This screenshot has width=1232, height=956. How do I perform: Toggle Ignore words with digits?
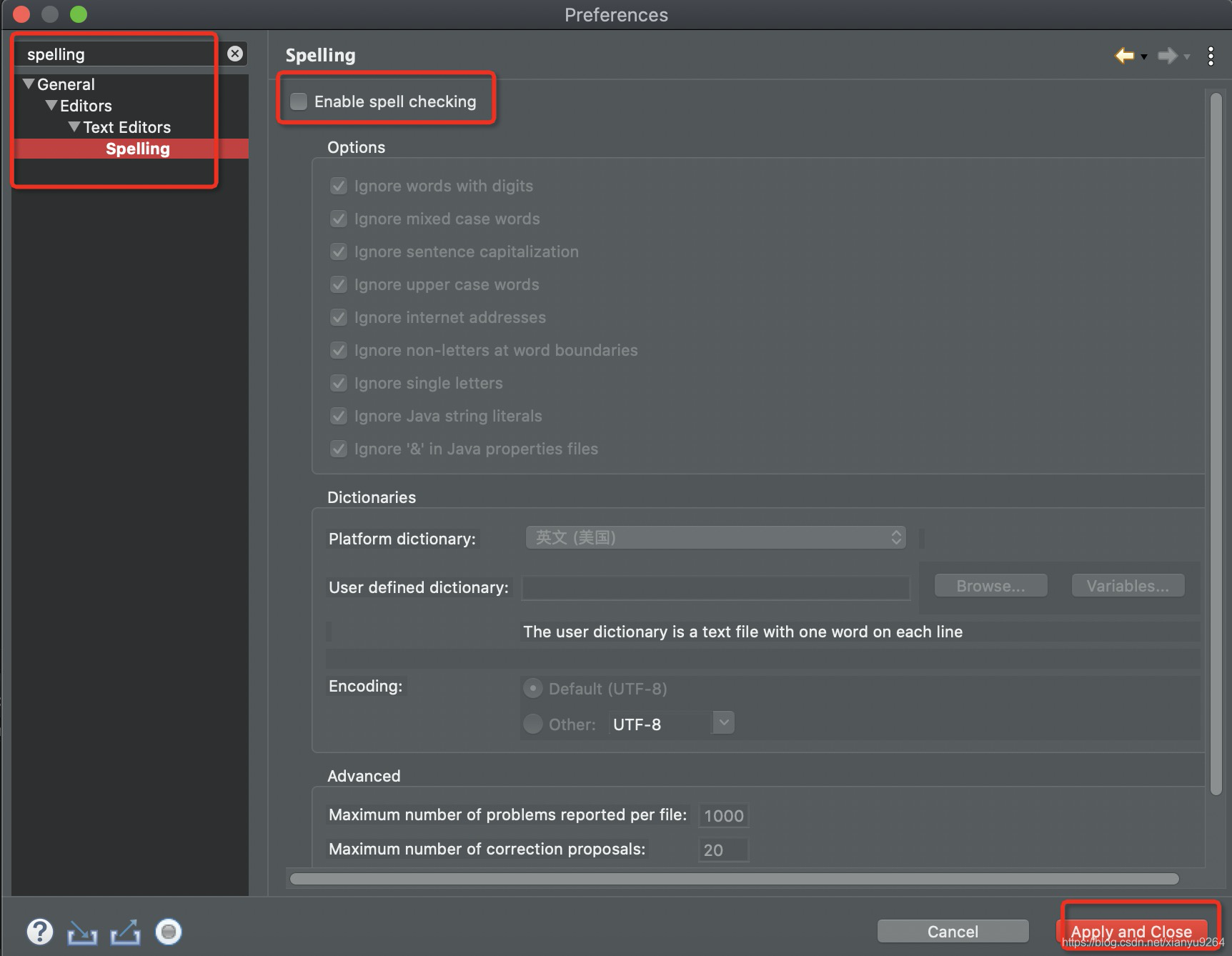[339, 186]
